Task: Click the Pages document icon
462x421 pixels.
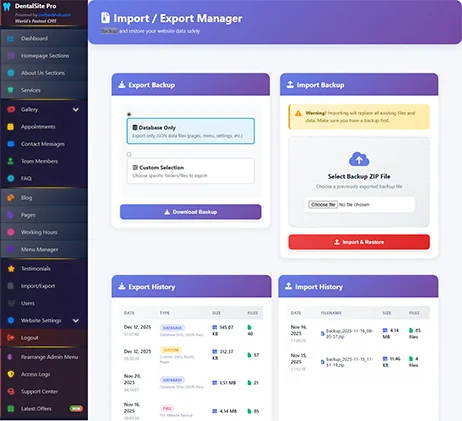Action: click(x=11, y=215)
